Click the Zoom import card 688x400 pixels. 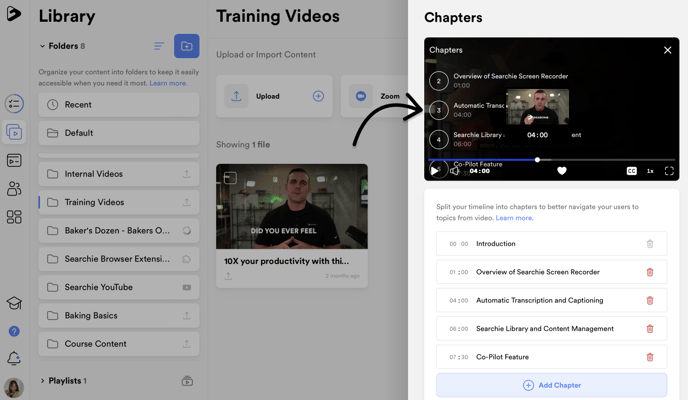(374, 96)
